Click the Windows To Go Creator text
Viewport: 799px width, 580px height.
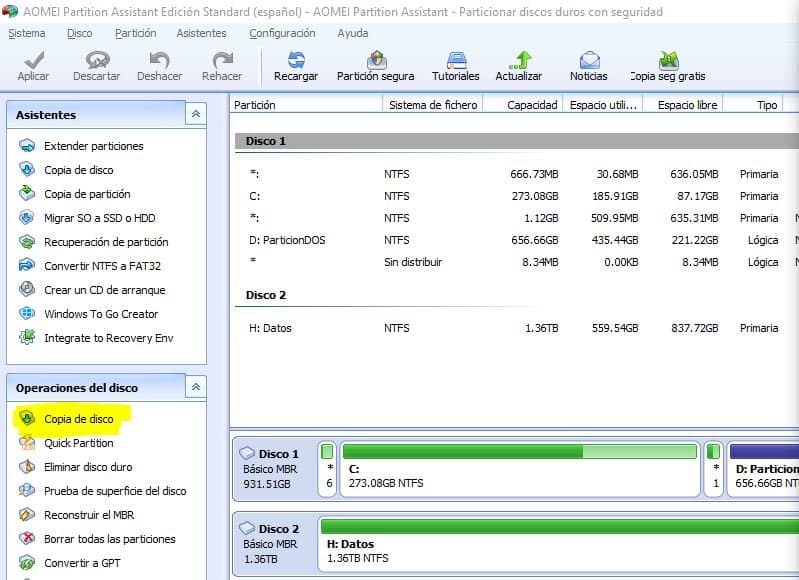pos(101,313)
